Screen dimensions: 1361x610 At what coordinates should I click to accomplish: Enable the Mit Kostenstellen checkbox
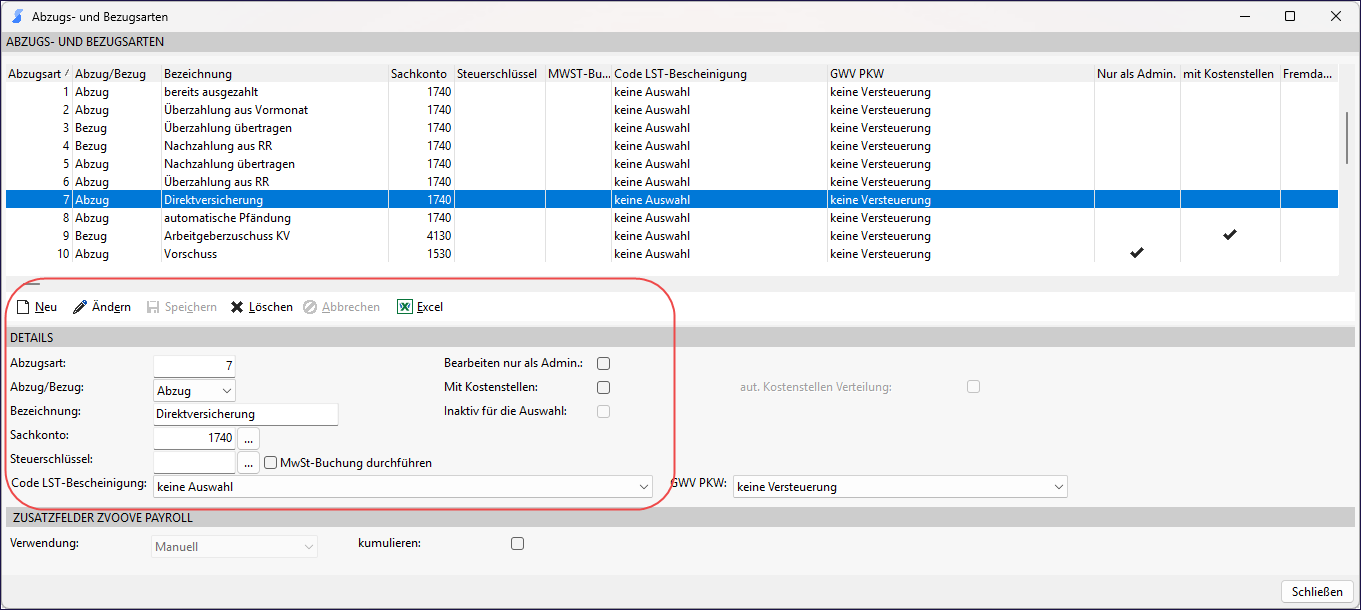point(603,387)
